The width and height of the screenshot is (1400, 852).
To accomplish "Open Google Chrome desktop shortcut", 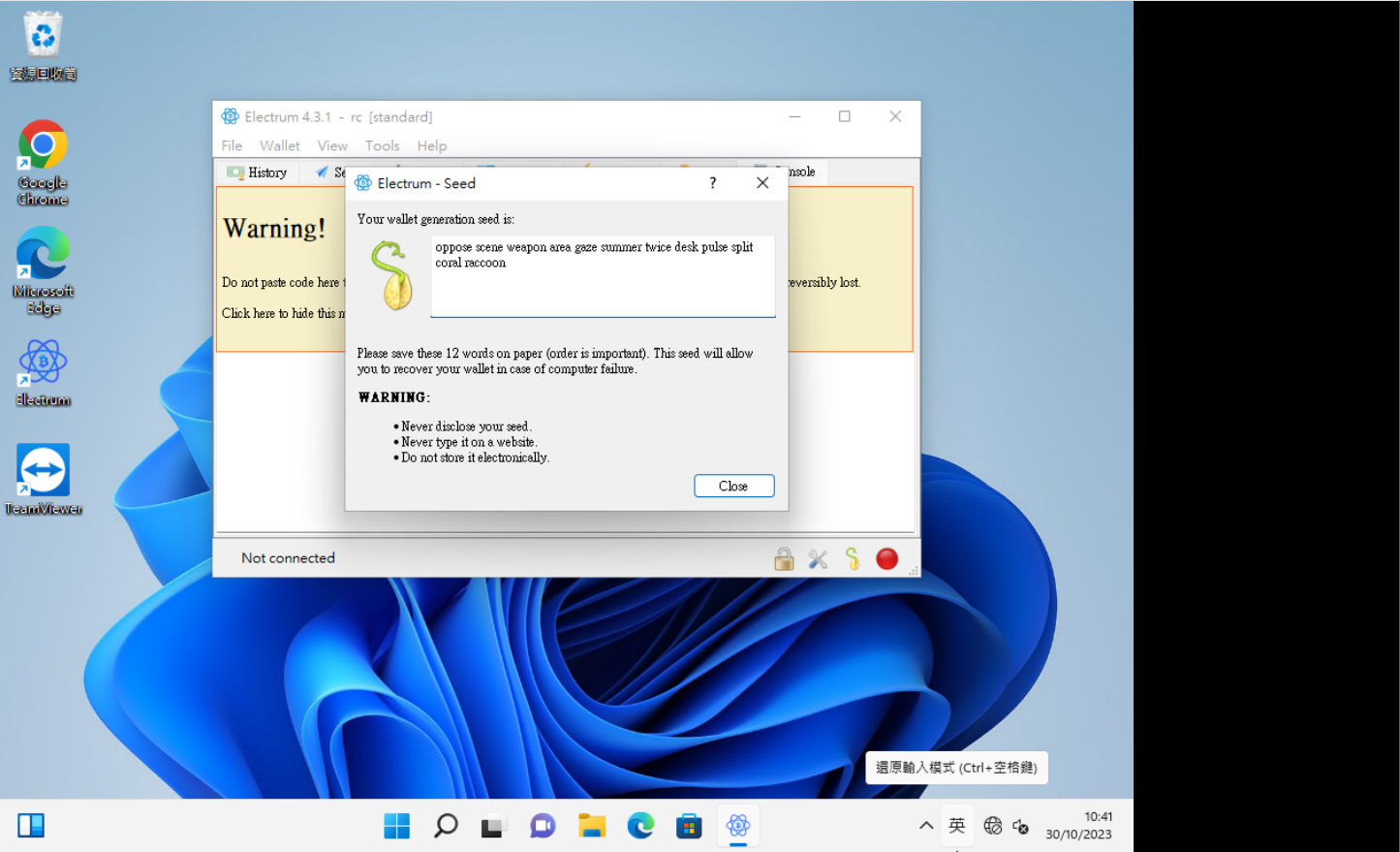I will 43,162.
